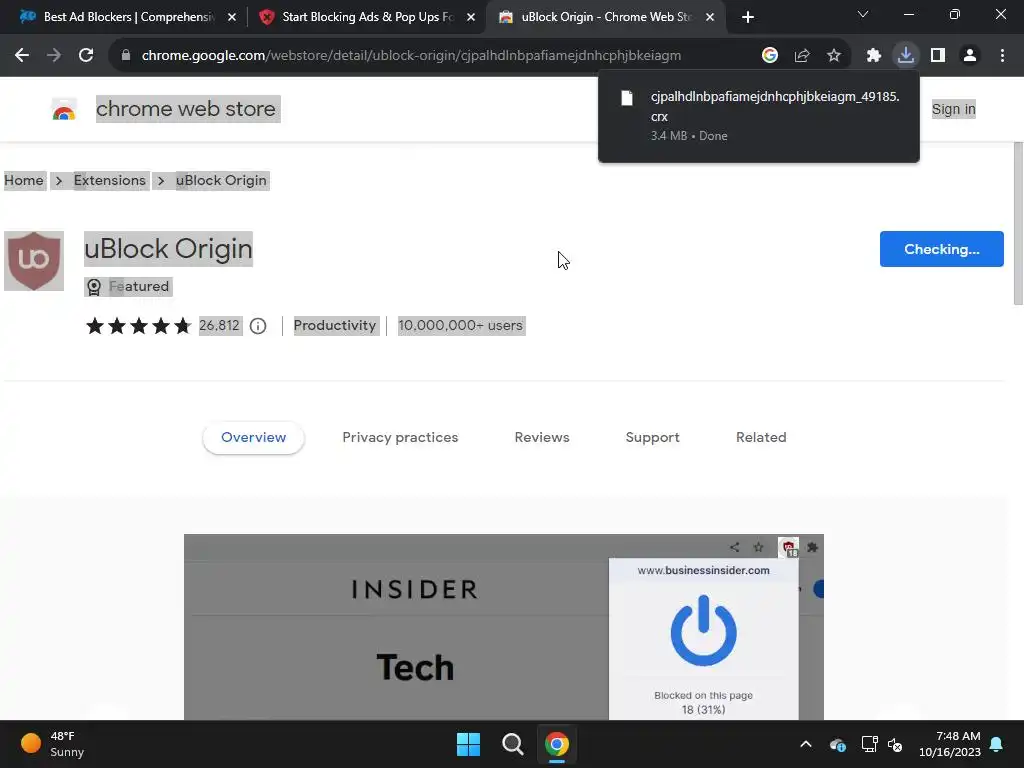
Task: Go to Home breadcrumb
Action: pyautogui.click(x=24, y=180)
